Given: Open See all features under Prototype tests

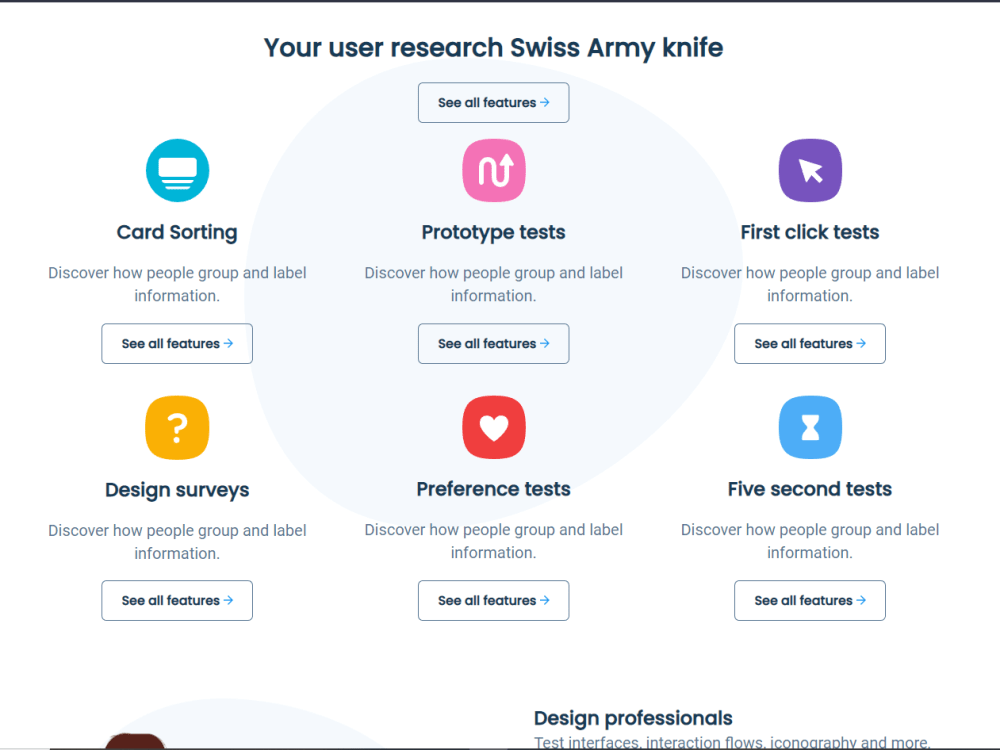Looking at the screenshot, I should pos(494,344).
